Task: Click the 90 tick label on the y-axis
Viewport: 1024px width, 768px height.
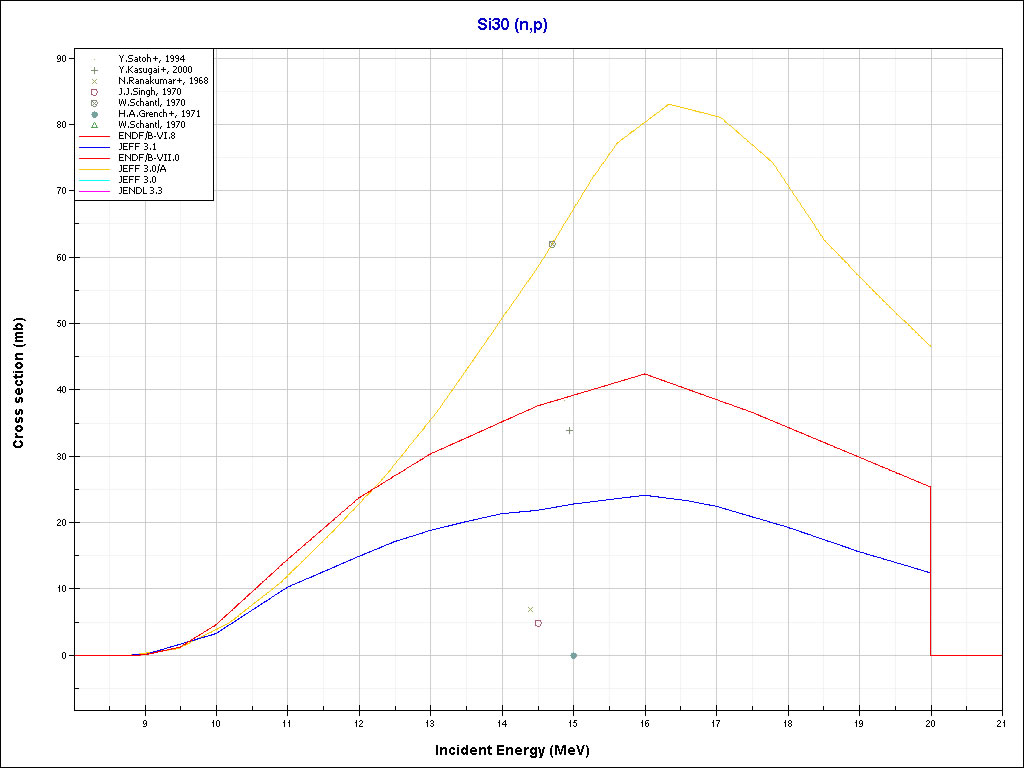Action: pos(62,58)
